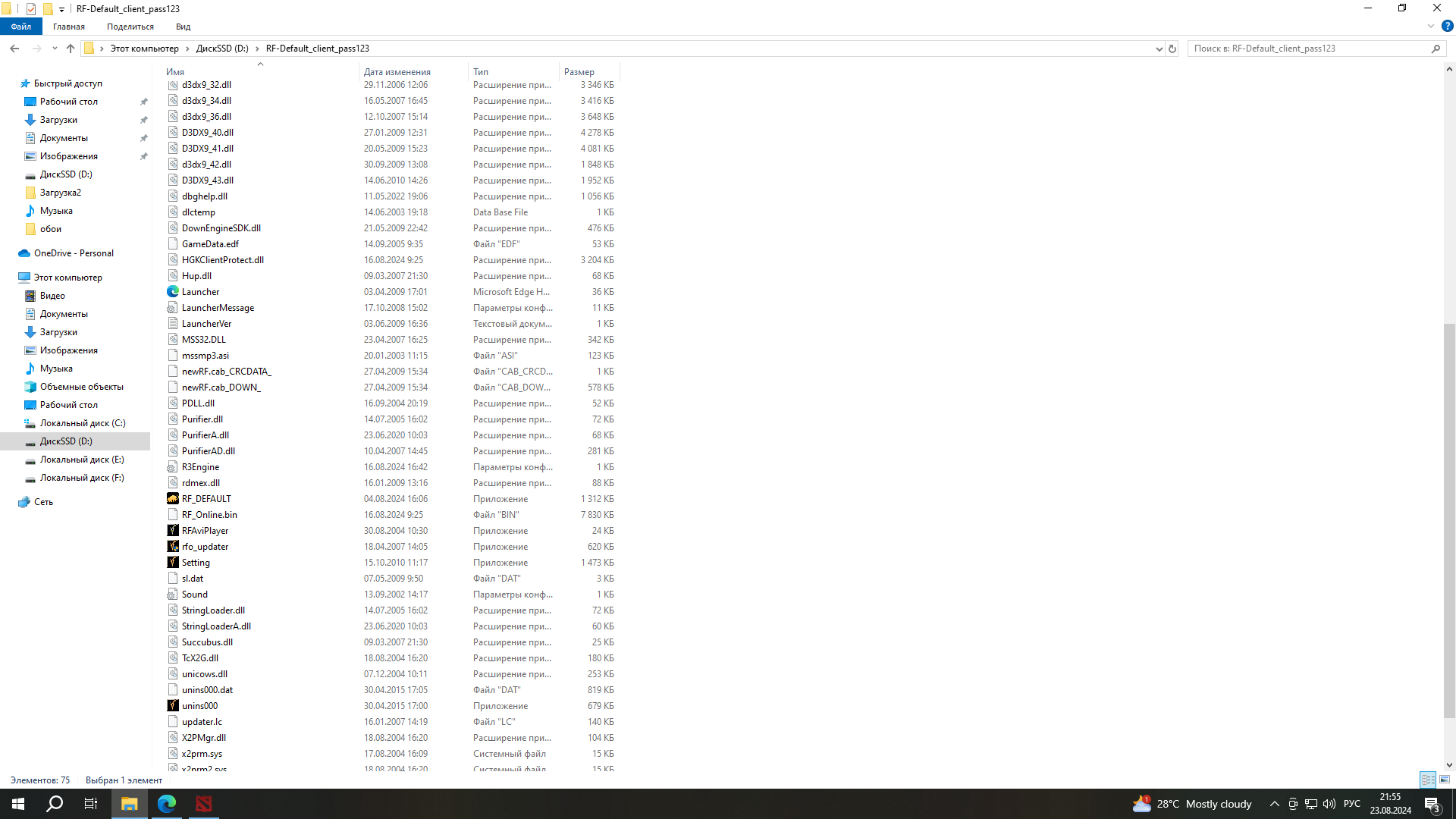1456x819 pixels.
Task: Open the Explorer help icon
Action: pyautogui.click(x=1447, y=26)
